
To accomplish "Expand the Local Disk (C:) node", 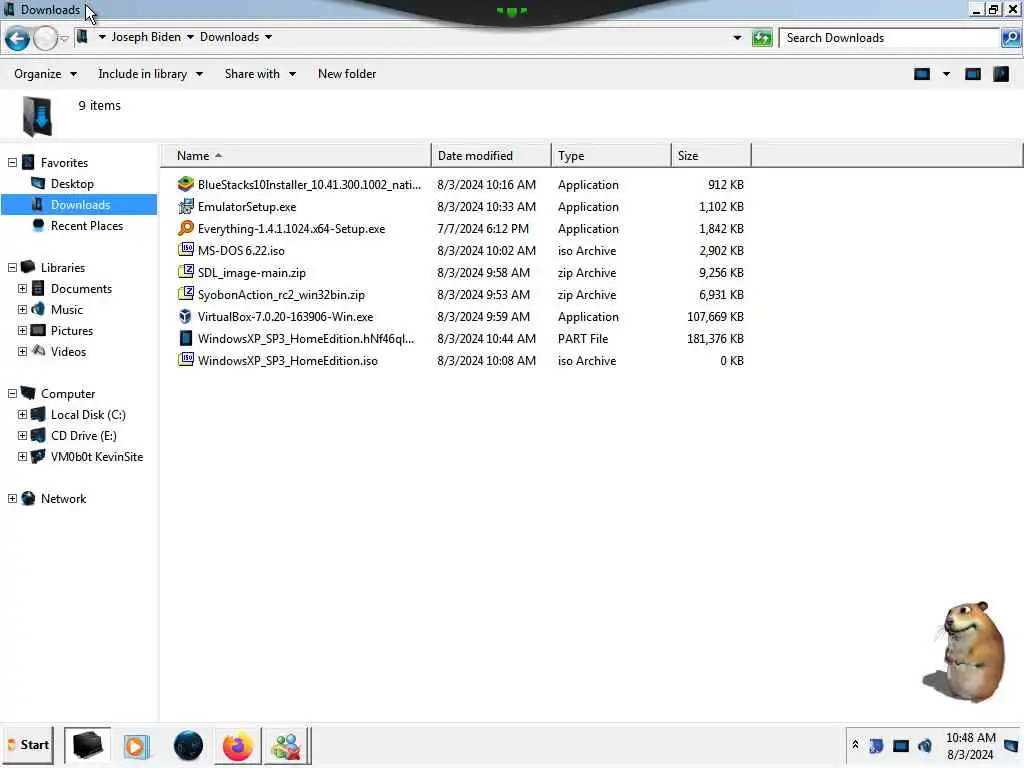I will click(22, 415).
